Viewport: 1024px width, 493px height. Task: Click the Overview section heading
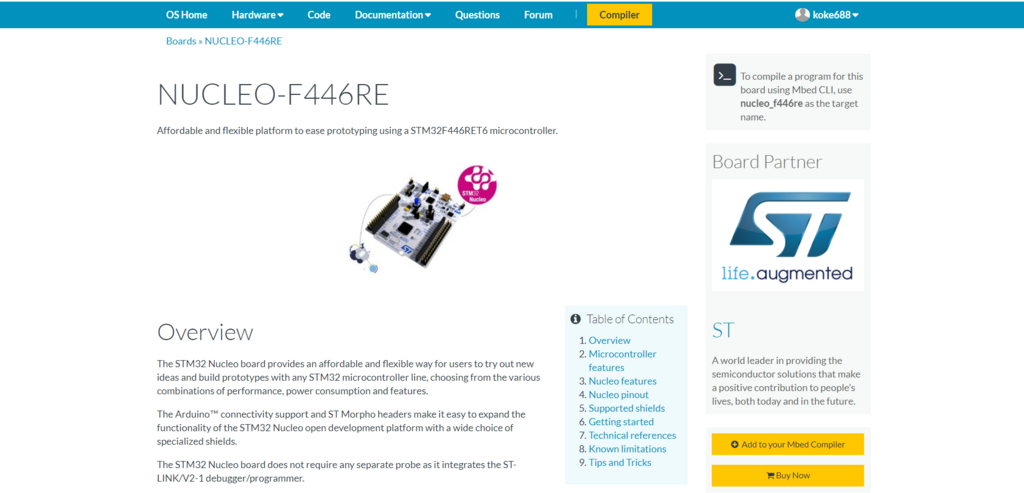pyautogui.click(x=205, y=332)
